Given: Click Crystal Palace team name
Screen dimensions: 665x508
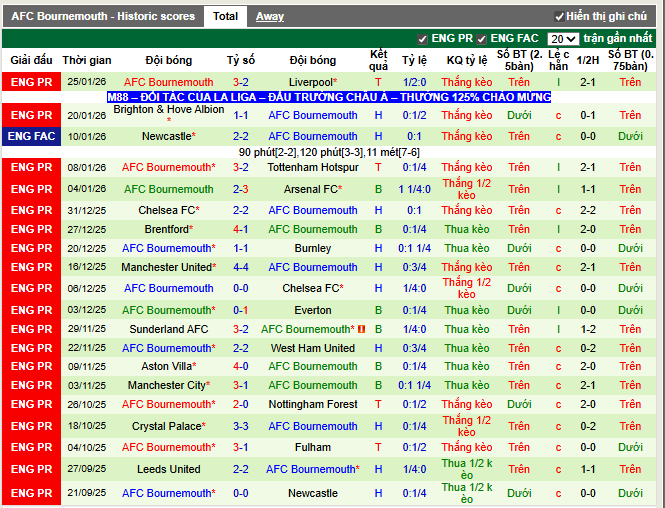Looking at the screenshot, I should (168, 426).
